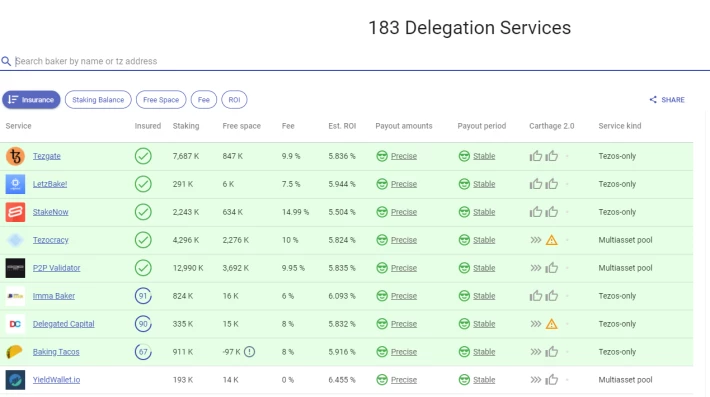Click Tezocracy's Multiasset pool label
The height and width of the screenshot is (397, 710).
pos(625,240)
